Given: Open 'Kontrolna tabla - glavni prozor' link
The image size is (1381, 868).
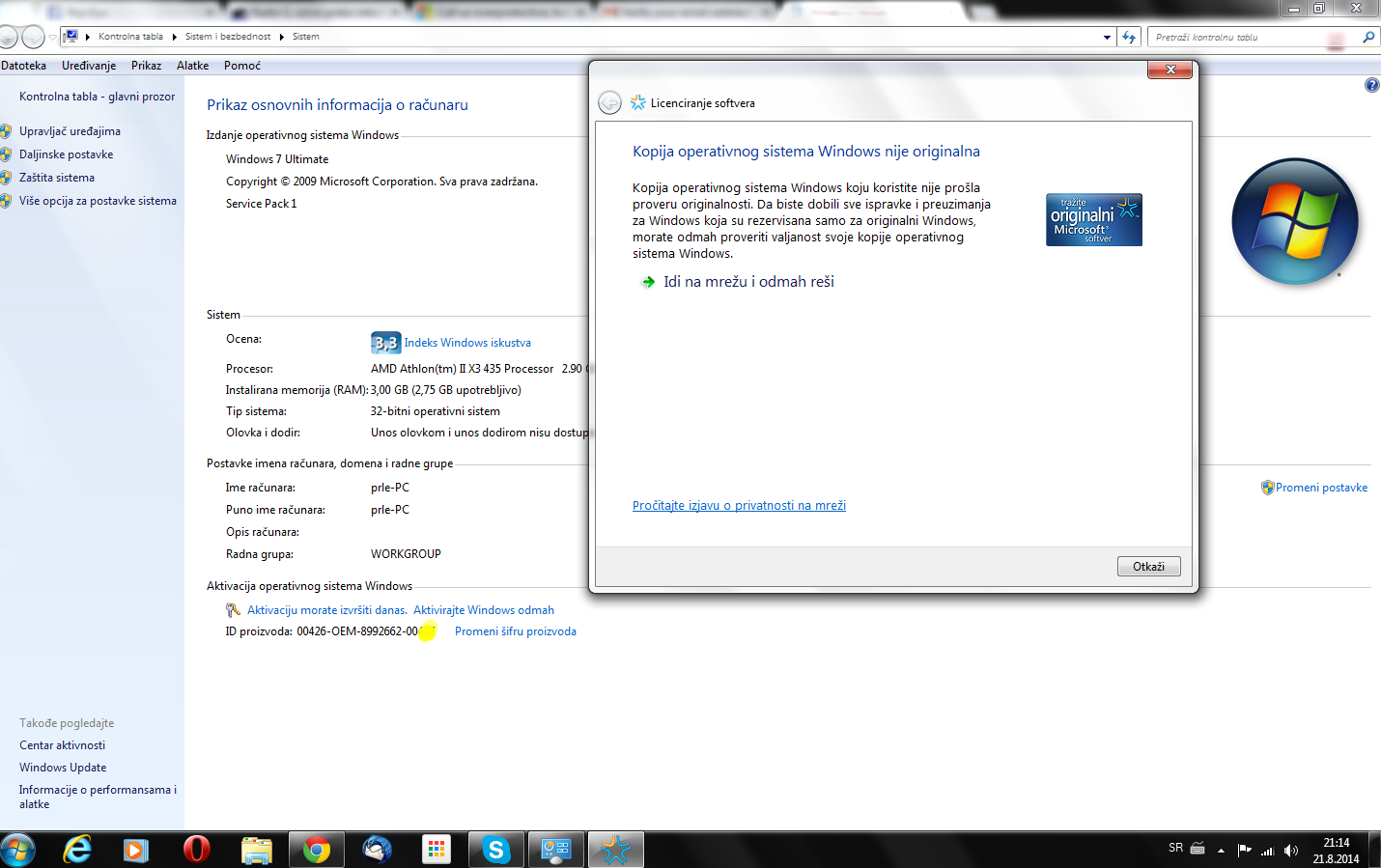Looking at the screenshot, I should pos(97,97).
